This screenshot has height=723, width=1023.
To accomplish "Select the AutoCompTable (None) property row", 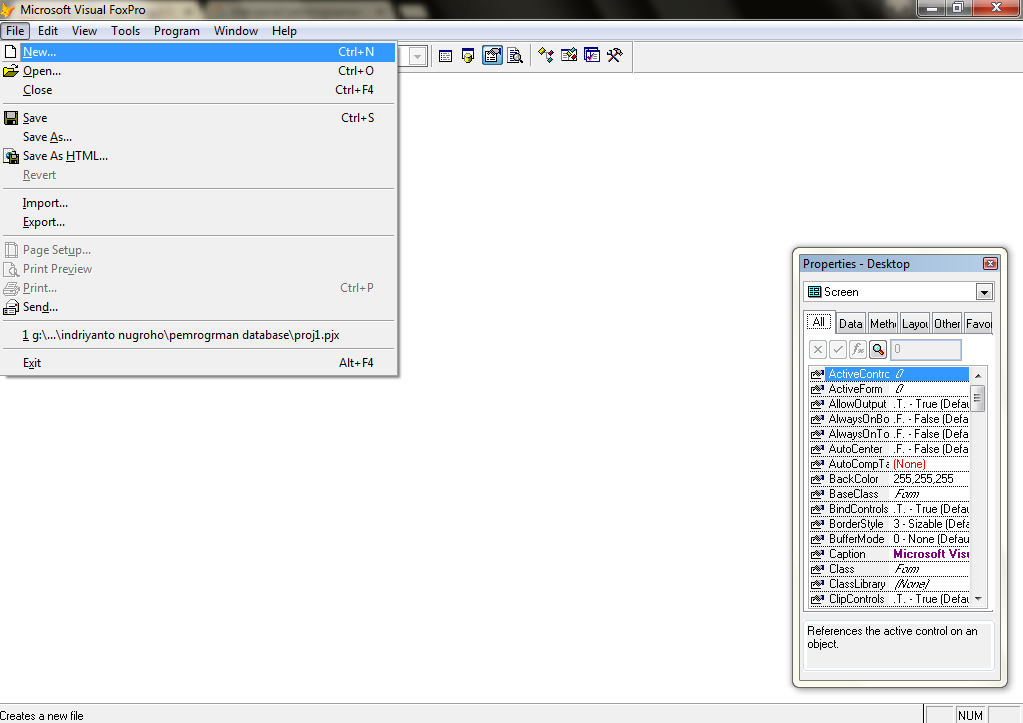I will (889, 464).
